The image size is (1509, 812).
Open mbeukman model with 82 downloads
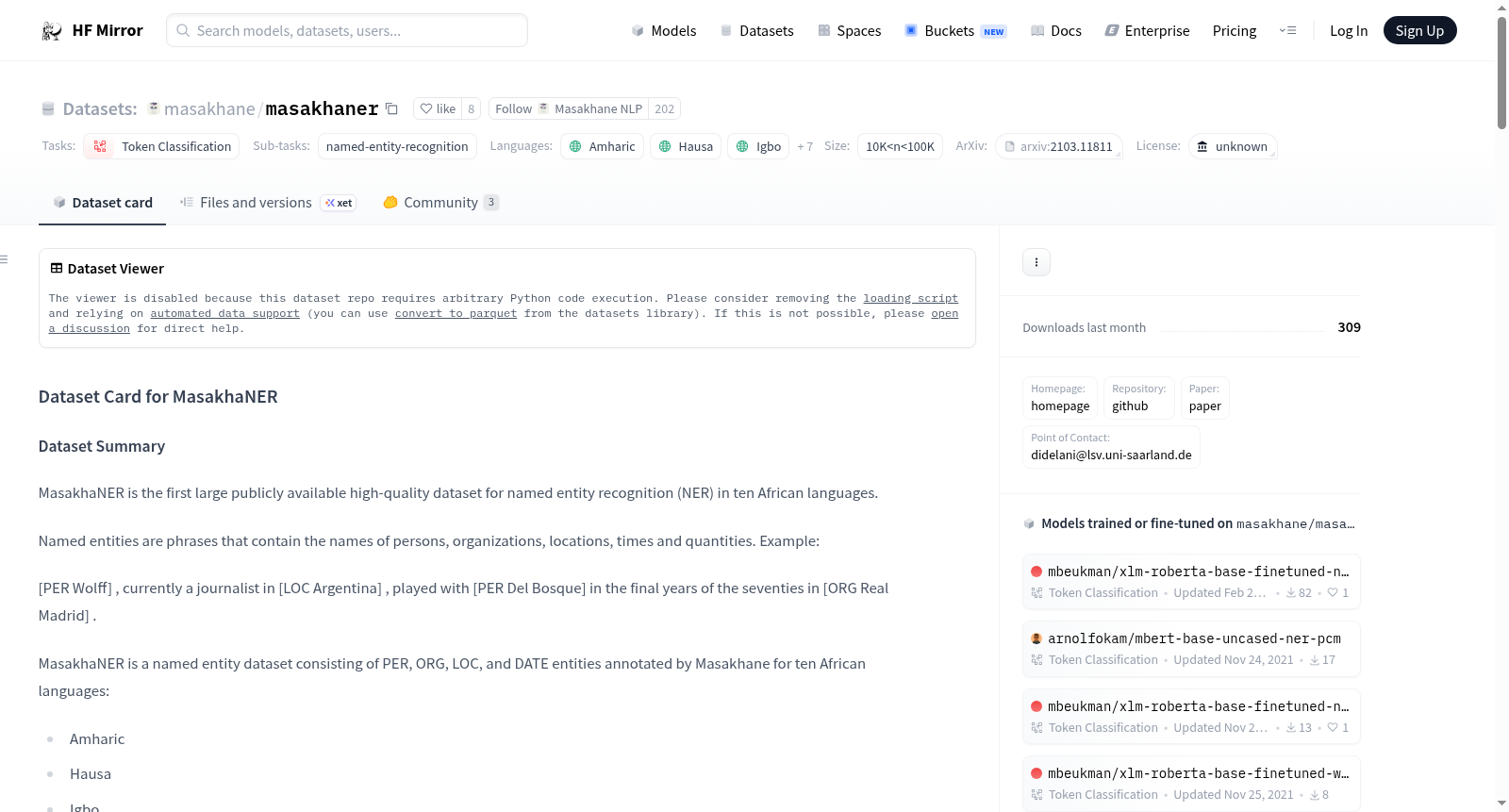(x=1191, y=582)
